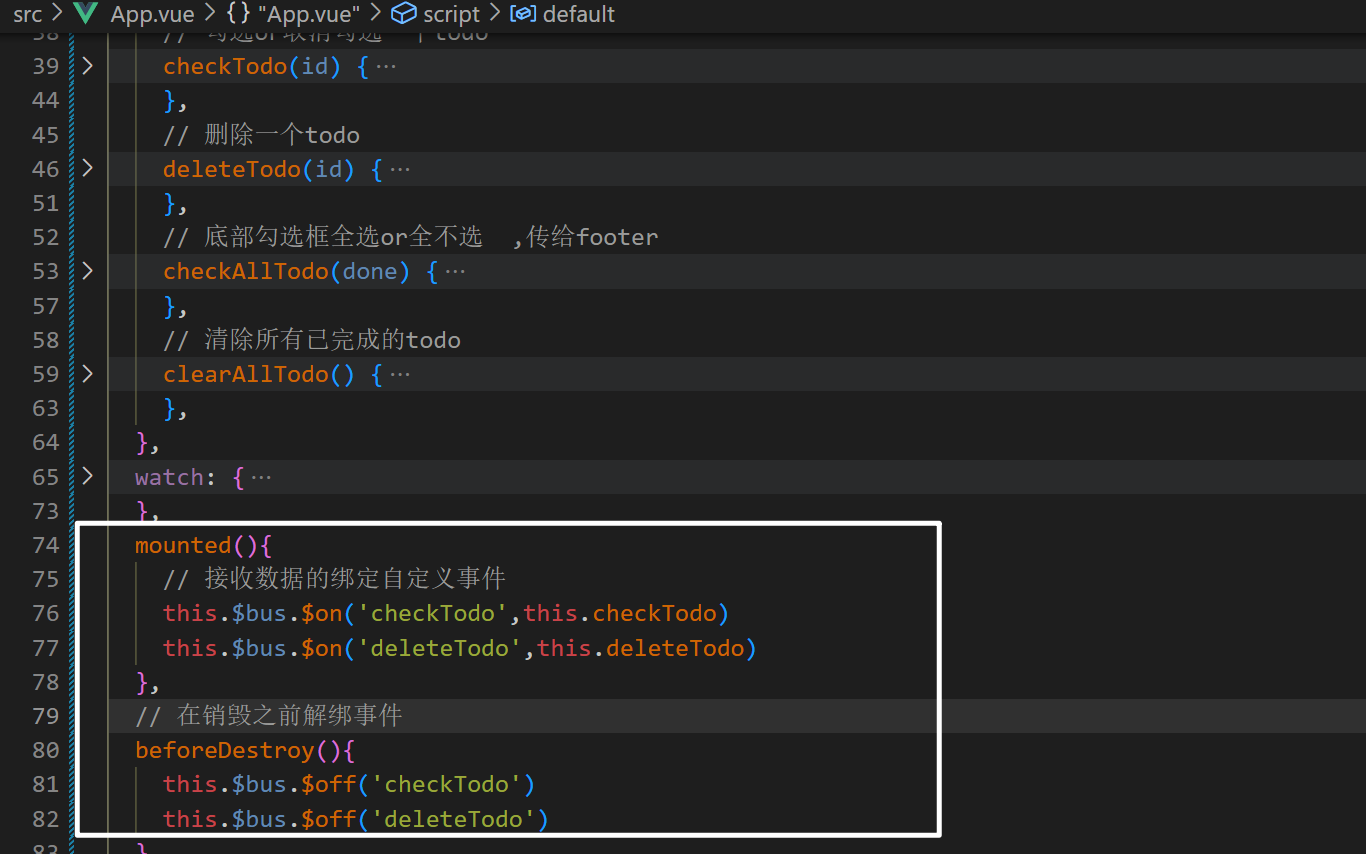Click this.deleteTodo argument on line 77

[641, 648]
